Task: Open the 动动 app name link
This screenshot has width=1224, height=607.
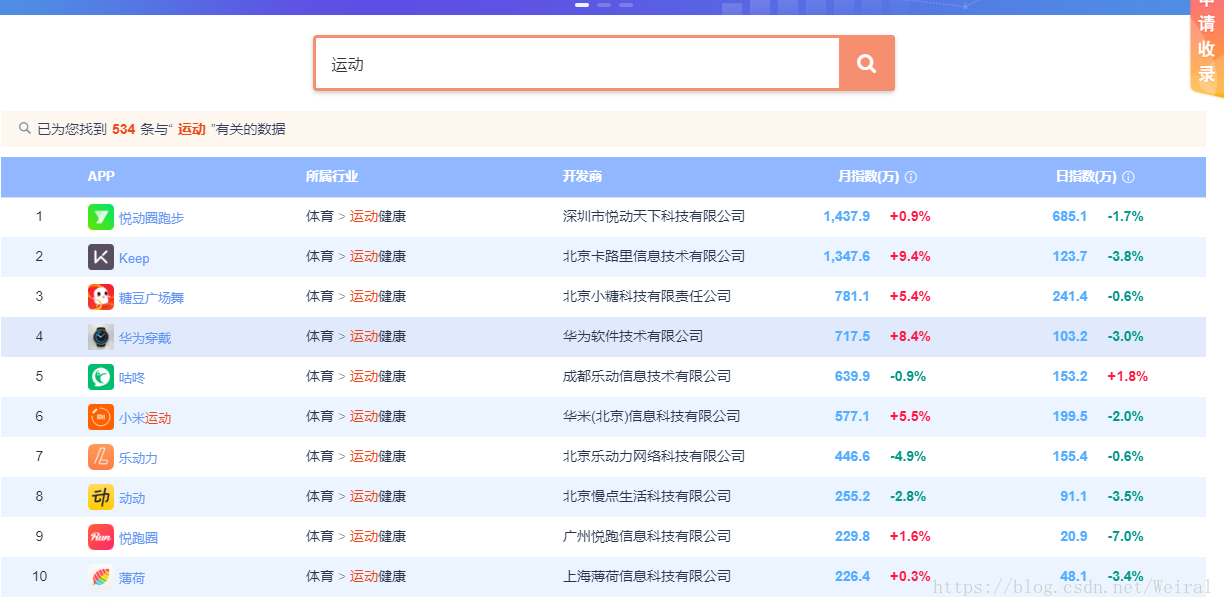Action: pos(132,498)
